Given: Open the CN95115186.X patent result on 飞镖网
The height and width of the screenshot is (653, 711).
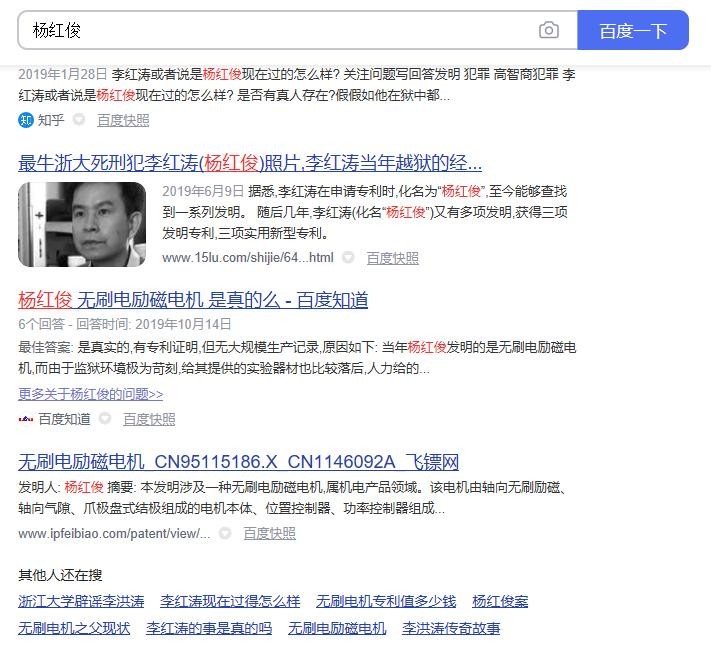Looking at the screenshot, I should tap(238, 462).
